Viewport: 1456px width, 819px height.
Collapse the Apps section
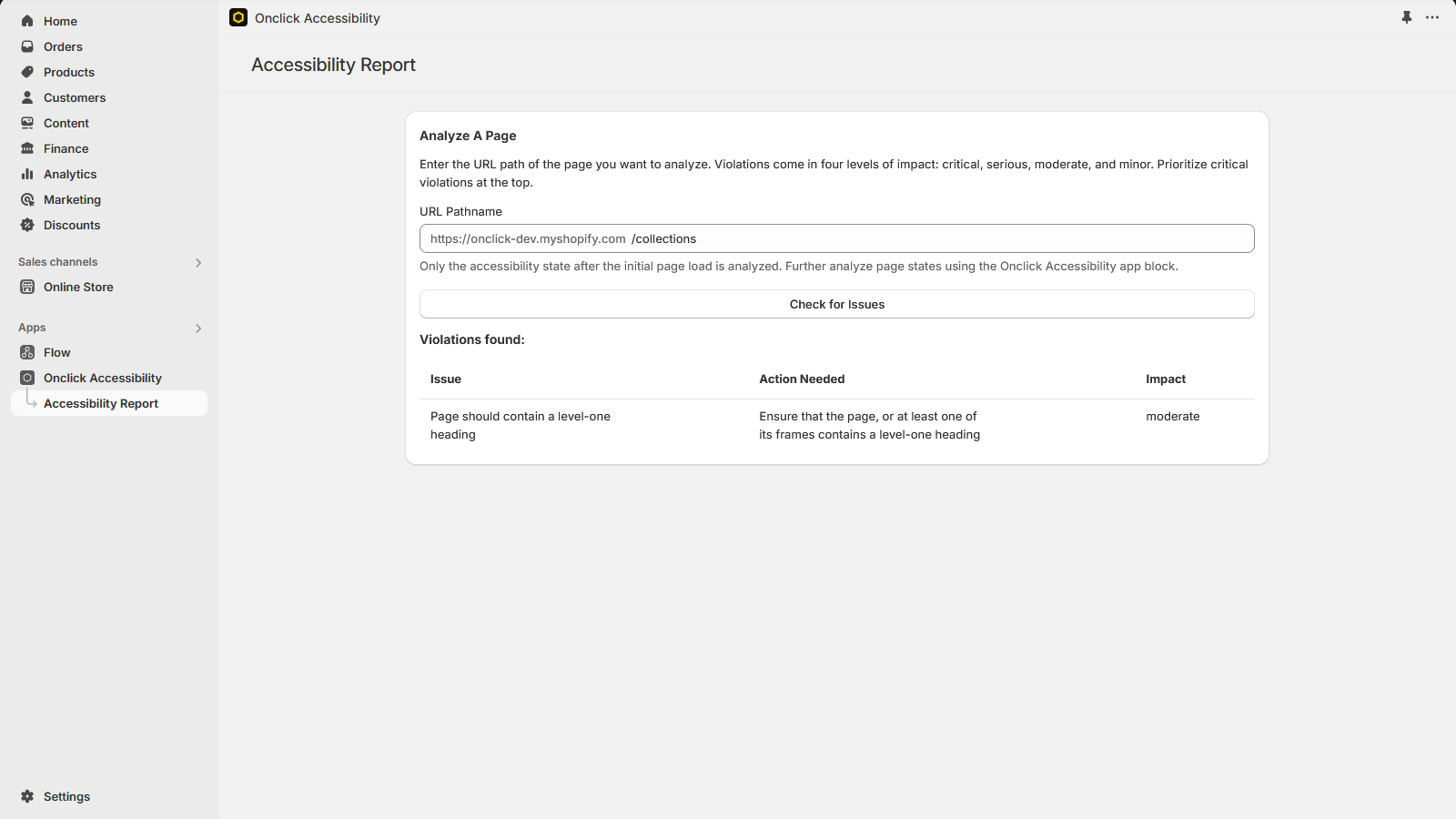click(198, 329)
